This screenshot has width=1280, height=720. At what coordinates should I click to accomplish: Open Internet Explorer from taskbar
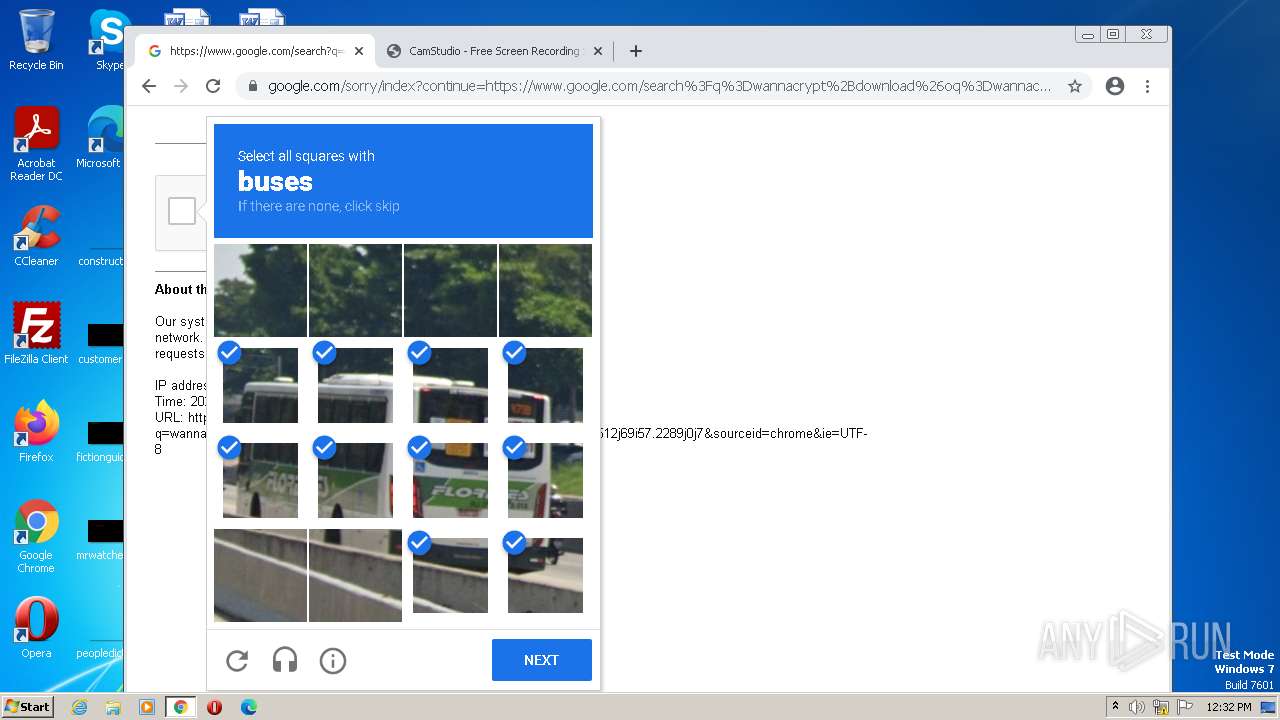point(79,707)
